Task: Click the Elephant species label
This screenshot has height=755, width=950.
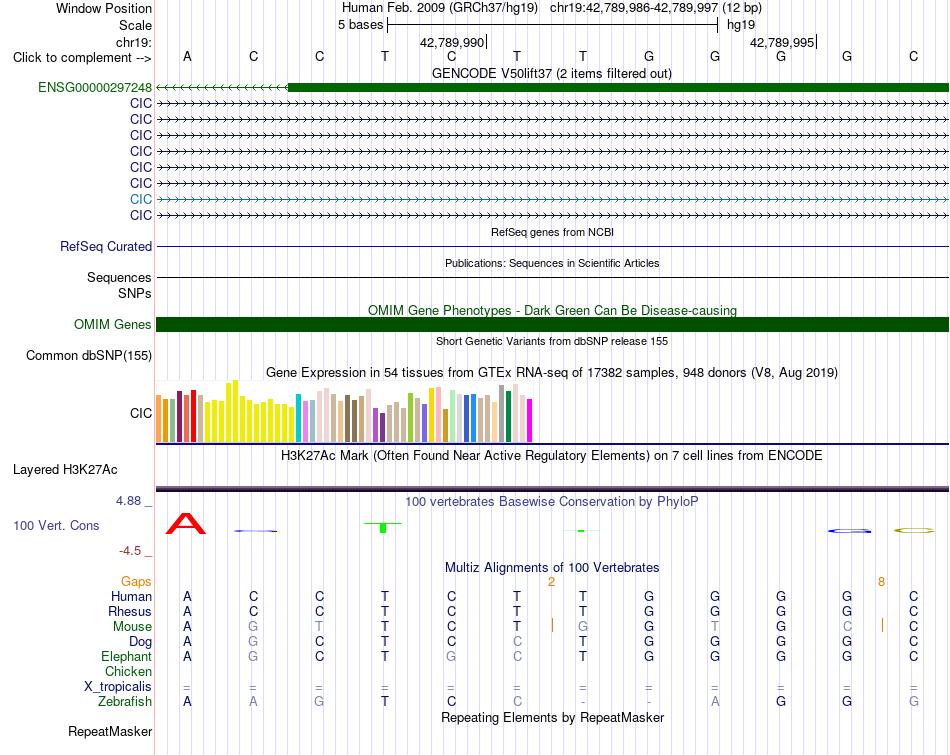Action: click(x=126, y=657)
